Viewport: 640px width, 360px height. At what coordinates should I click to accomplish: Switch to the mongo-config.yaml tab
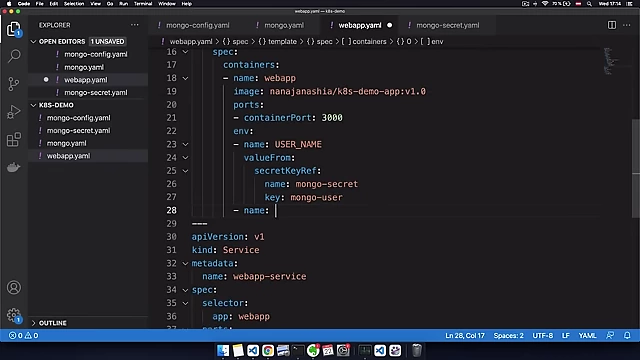197,25
